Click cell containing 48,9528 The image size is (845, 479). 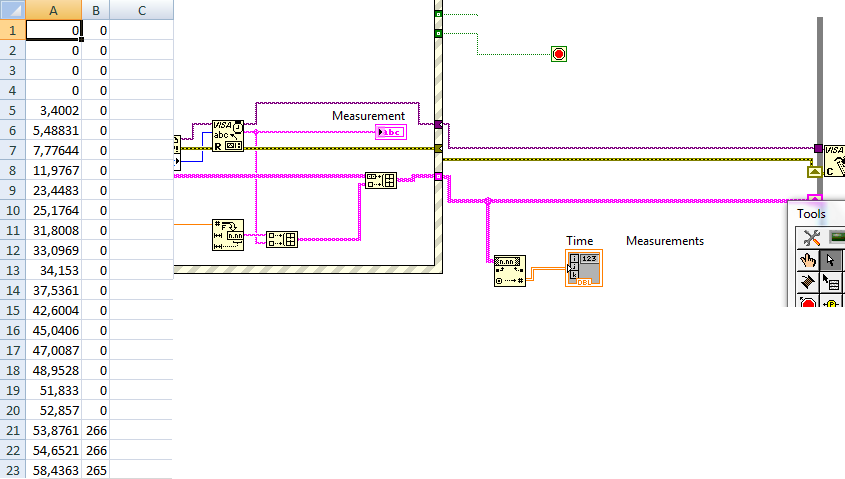53,370
